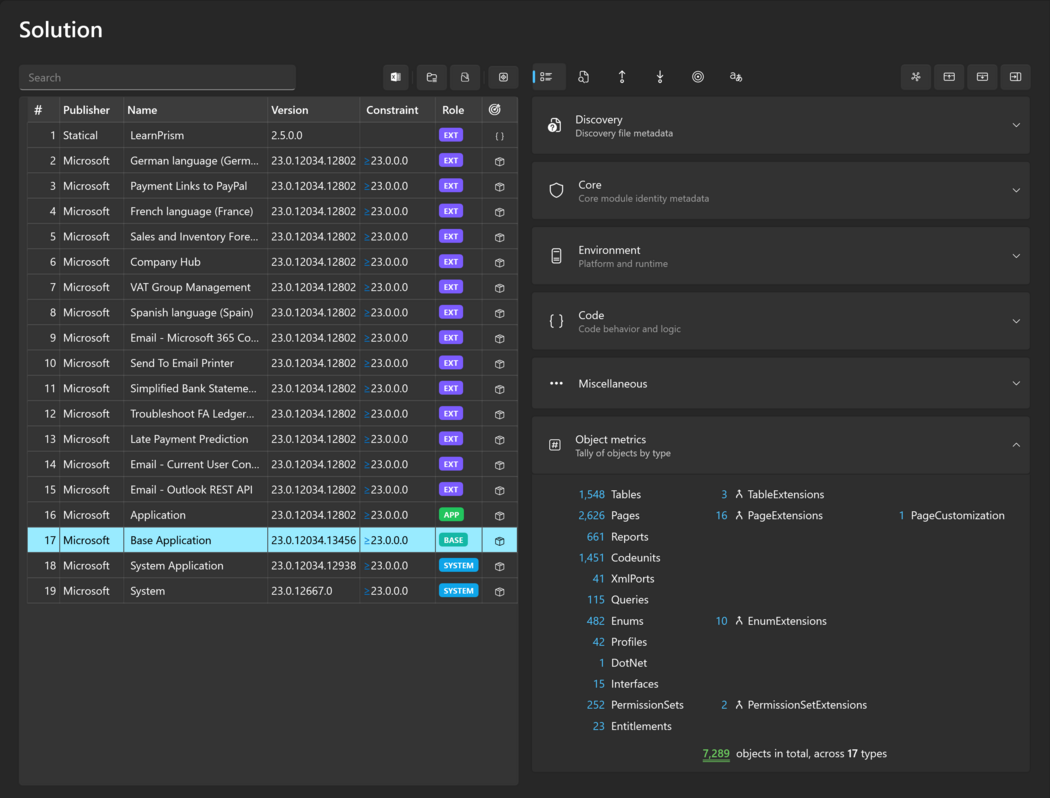
Task: Click the open folder toolbar icon
Action: click(432, 77)
